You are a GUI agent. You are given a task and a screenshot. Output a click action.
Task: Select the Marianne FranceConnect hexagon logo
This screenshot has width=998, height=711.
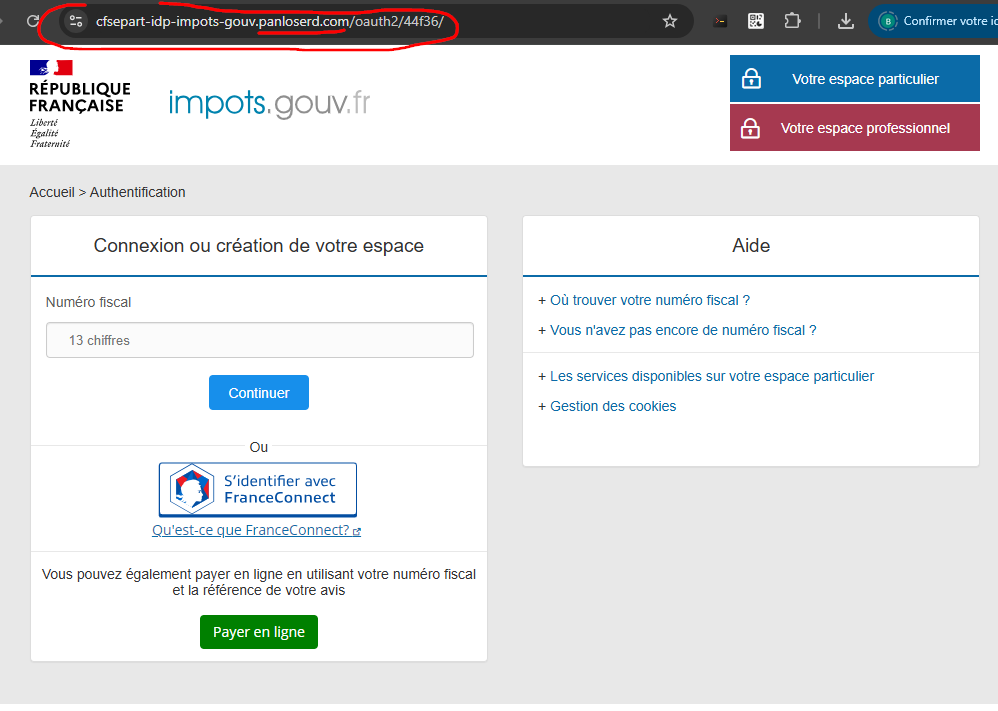click(192, 489)
